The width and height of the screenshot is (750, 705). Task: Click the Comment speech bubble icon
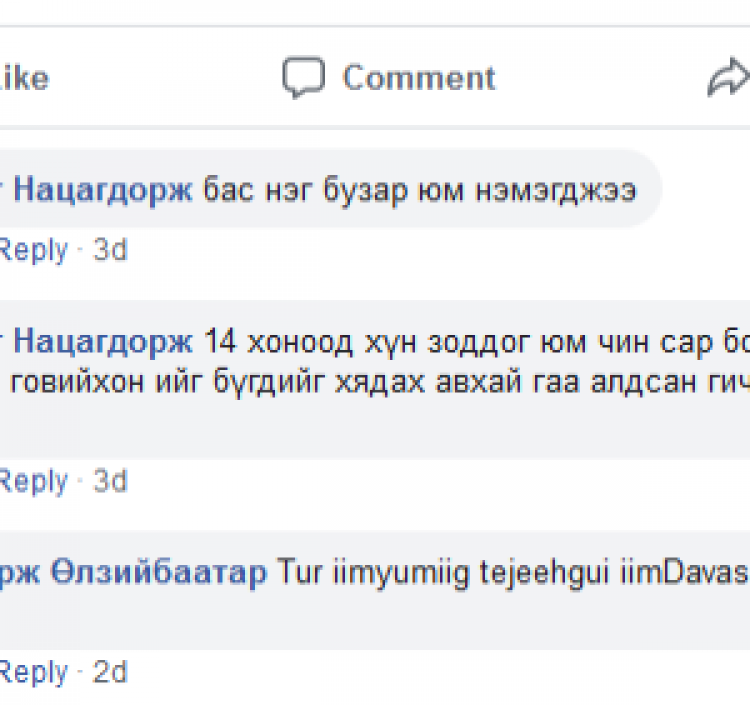coord(303,77)
